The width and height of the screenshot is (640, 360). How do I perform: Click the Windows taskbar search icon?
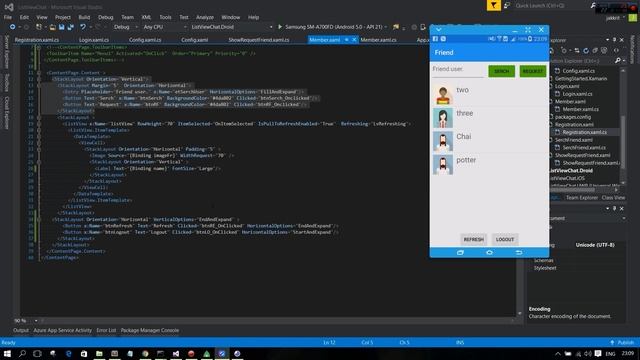point(22,353)
